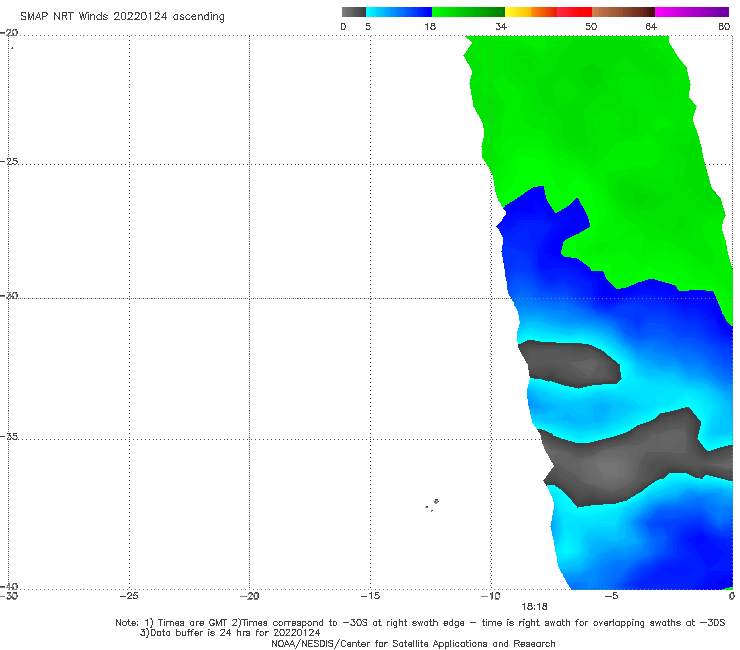Click the -20 longitude label on bottom axis

[250, 596]
